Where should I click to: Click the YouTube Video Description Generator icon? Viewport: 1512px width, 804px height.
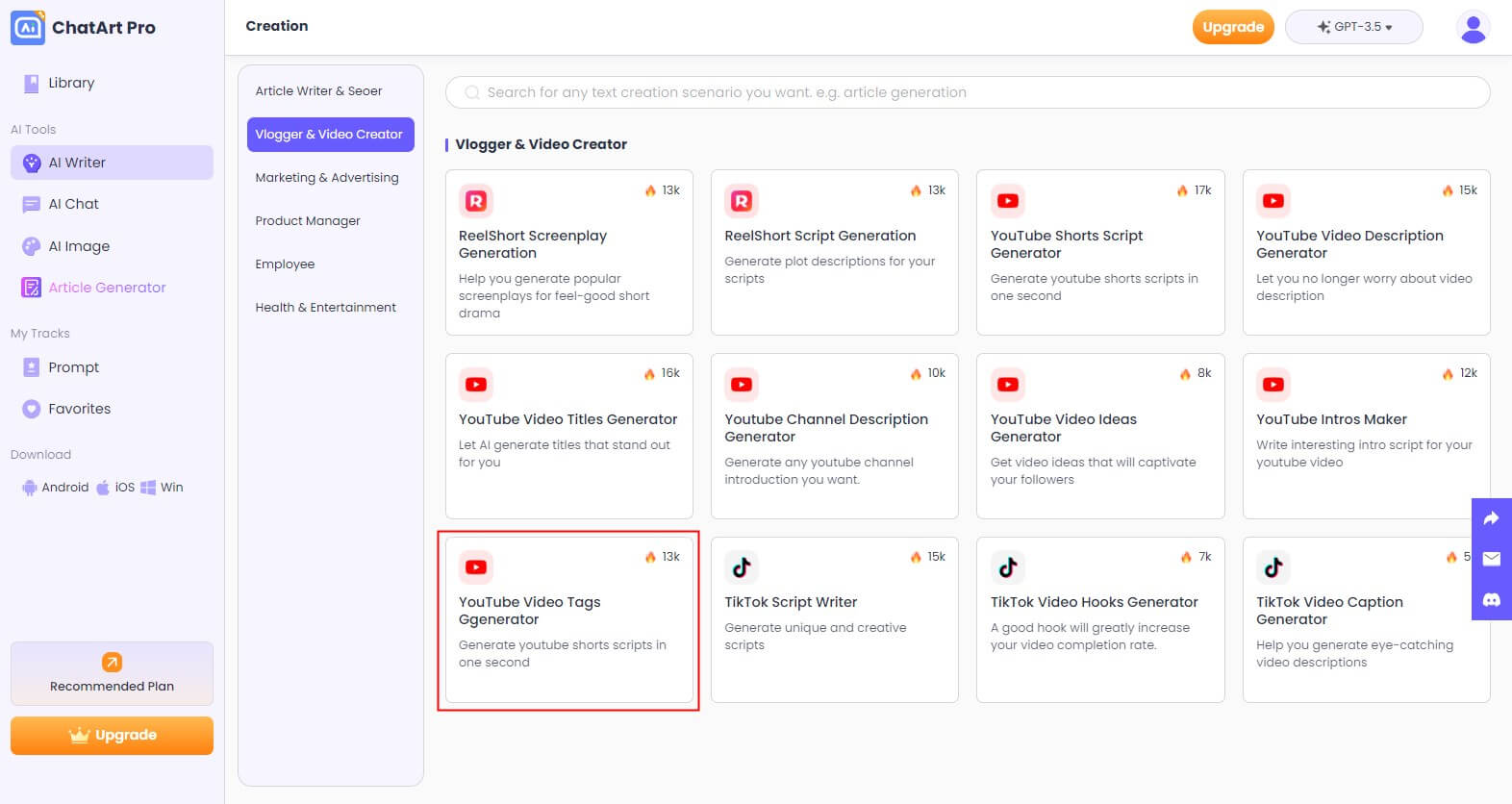[x=1273, y=201]
